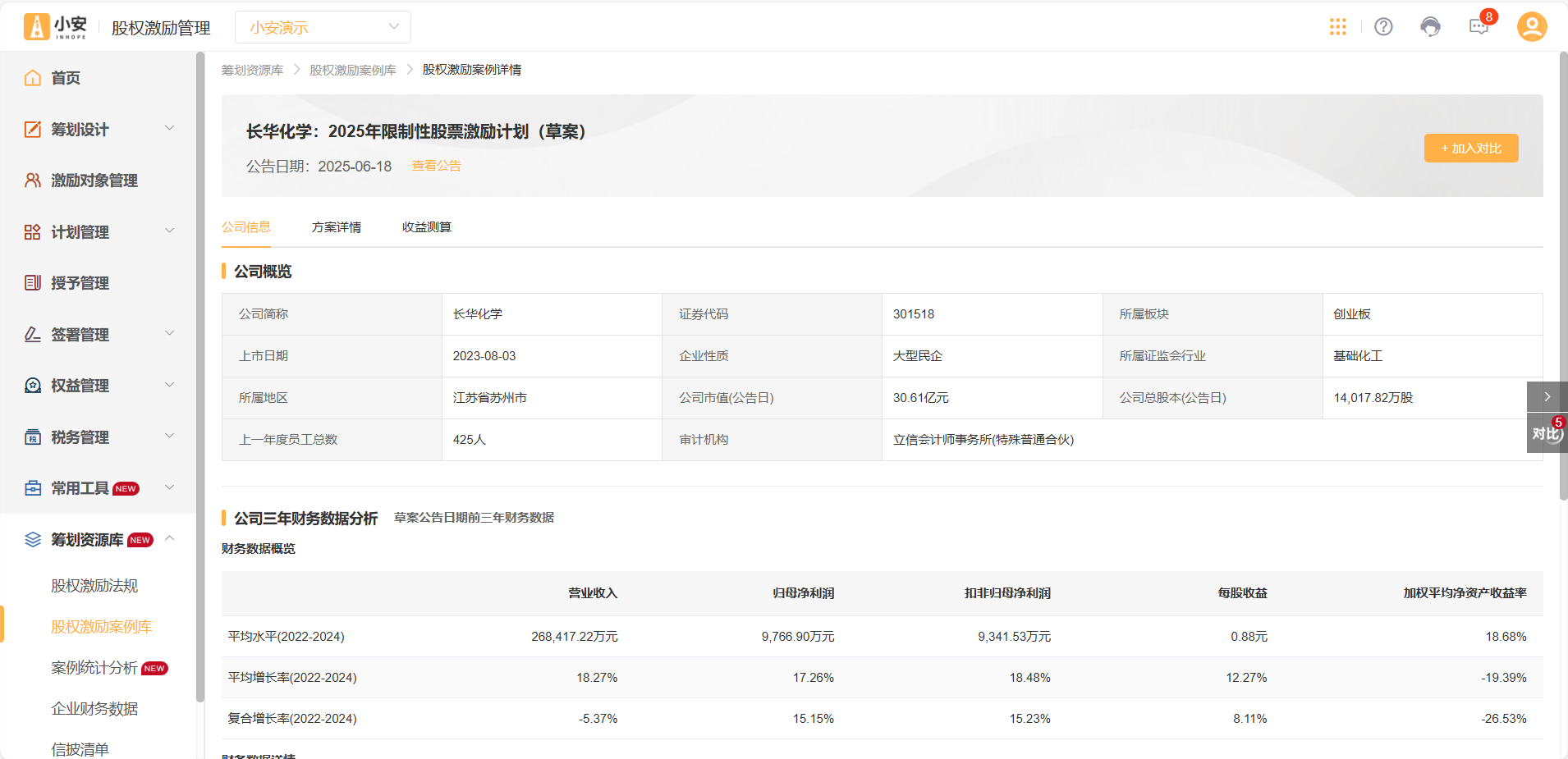Click the 股权激励管理 header title
This screenshot has height=759, width=1568.
[x=161, y=28]
